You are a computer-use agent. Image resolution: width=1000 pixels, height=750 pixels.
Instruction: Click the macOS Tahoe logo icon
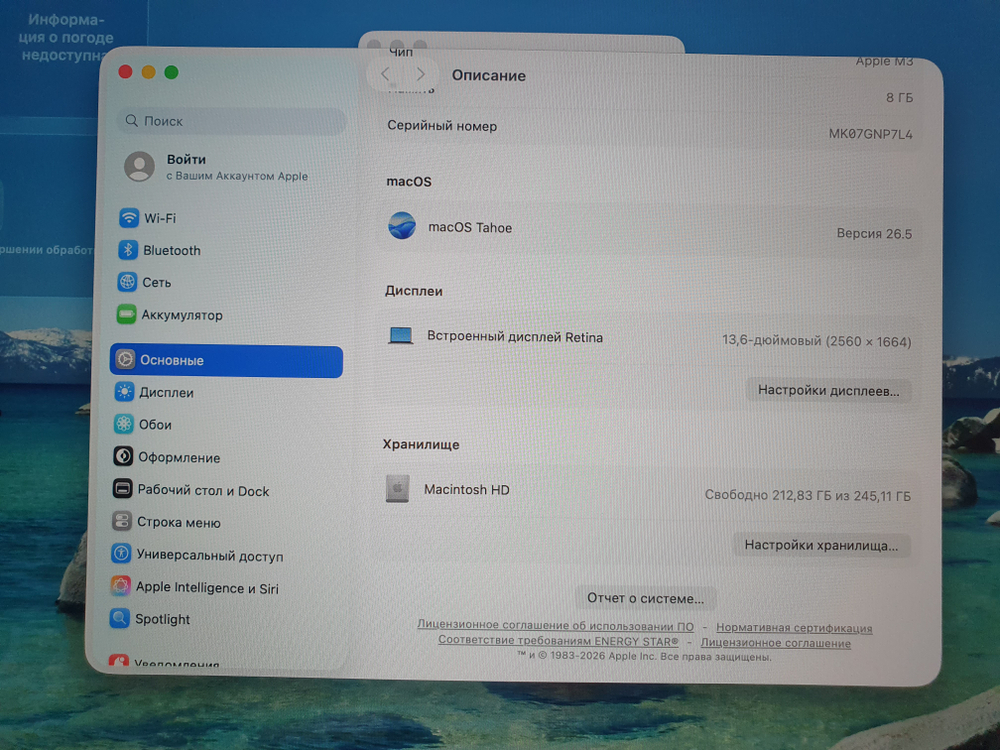[x=402, y=226]
